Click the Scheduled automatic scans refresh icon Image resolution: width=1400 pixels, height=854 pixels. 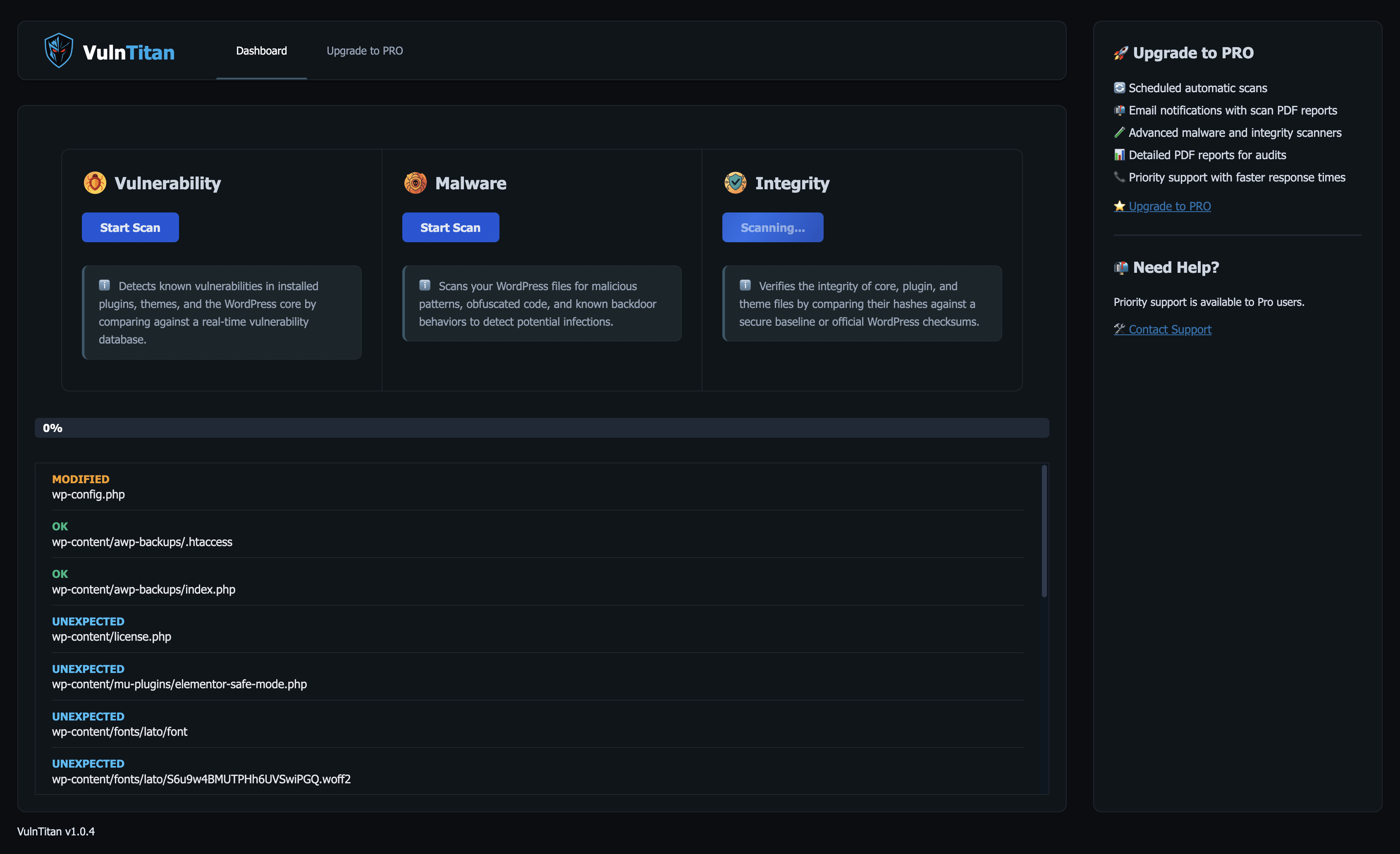pyautogui.click(x=1119, y=88)
